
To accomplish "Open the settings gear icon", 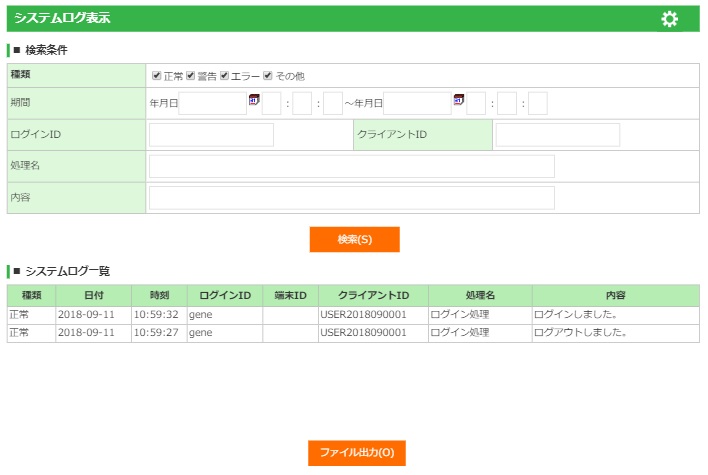I will pos(669,19).
